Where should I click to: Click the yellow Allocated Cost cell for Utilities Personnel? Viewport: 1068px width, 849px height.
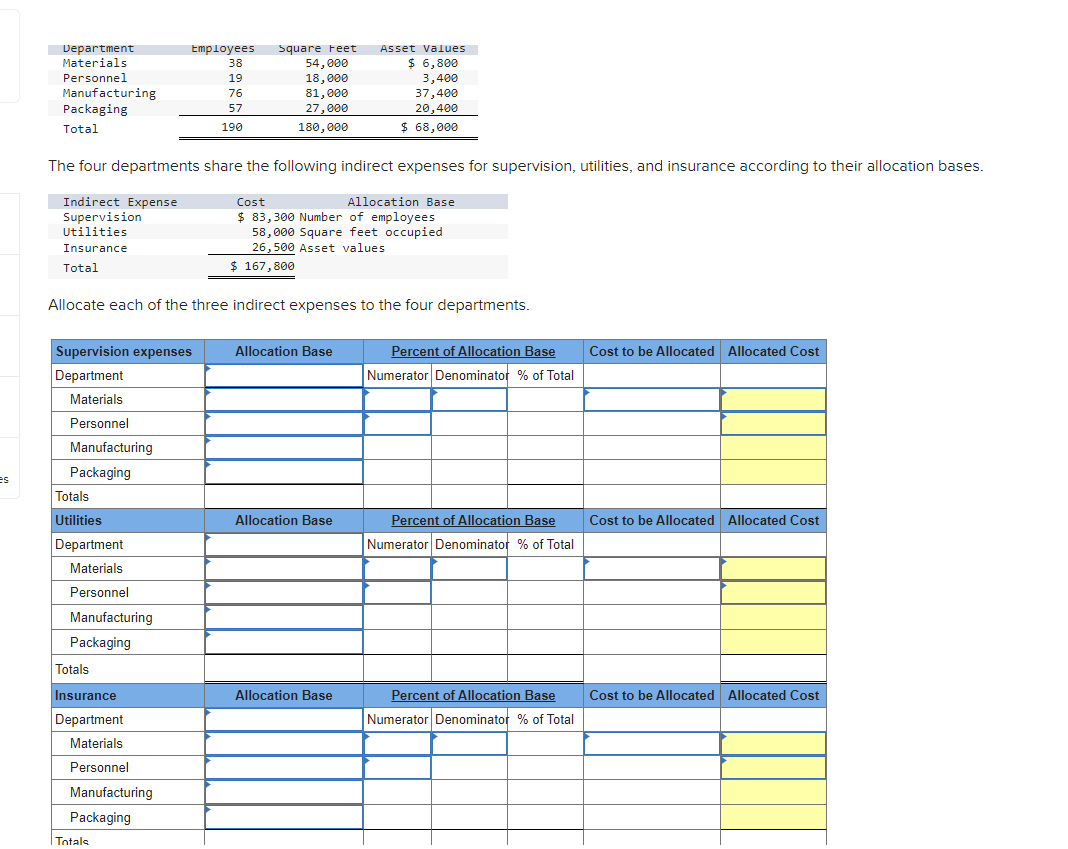tap(773, 592)
